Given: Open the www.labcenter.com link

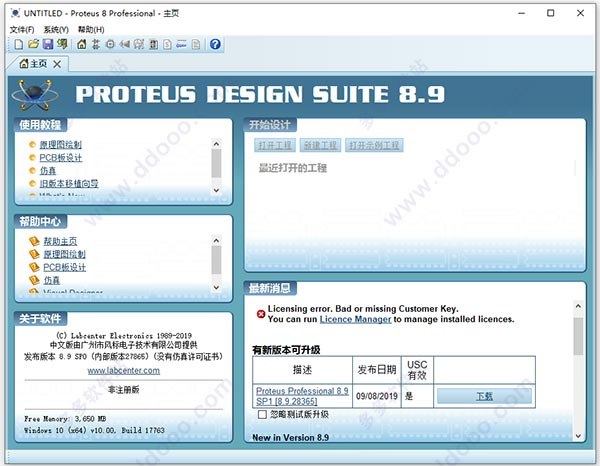Looking at the screenshot, I should [x=124, y=370].
